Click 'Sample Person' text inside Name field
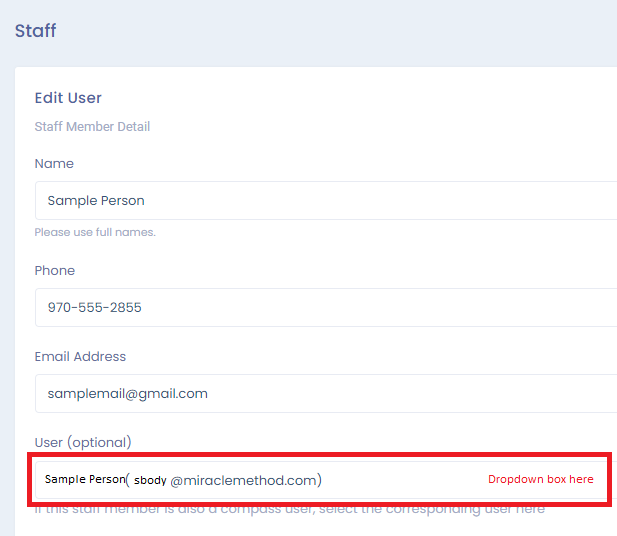The width and height of the screenshot is (617, 536). [x=96, y=200]
